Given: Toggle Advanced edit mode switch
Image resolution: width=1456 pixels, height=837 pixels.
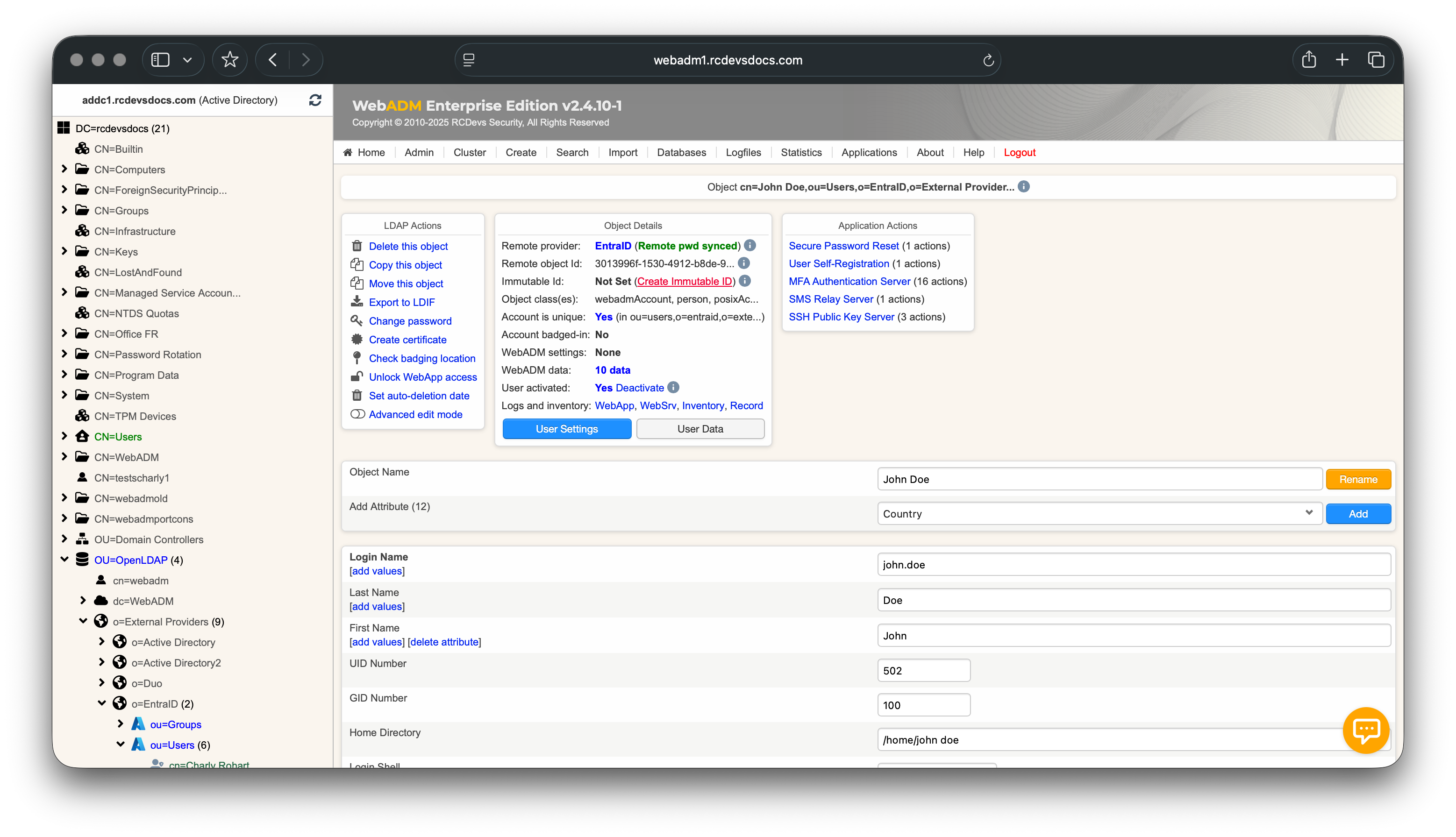Looking at the screenshot, I should (x=357, y=414).
